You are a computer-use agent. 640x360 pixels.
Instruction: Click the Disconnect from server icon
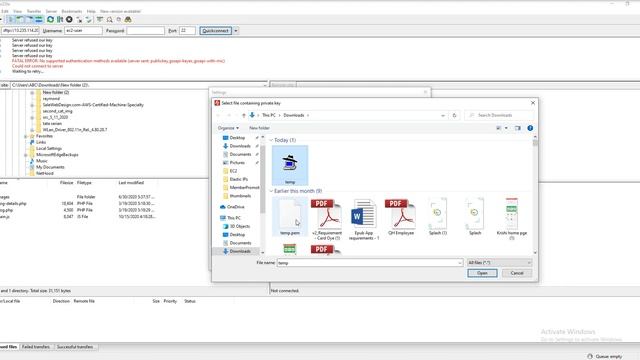tap(79, 20)
